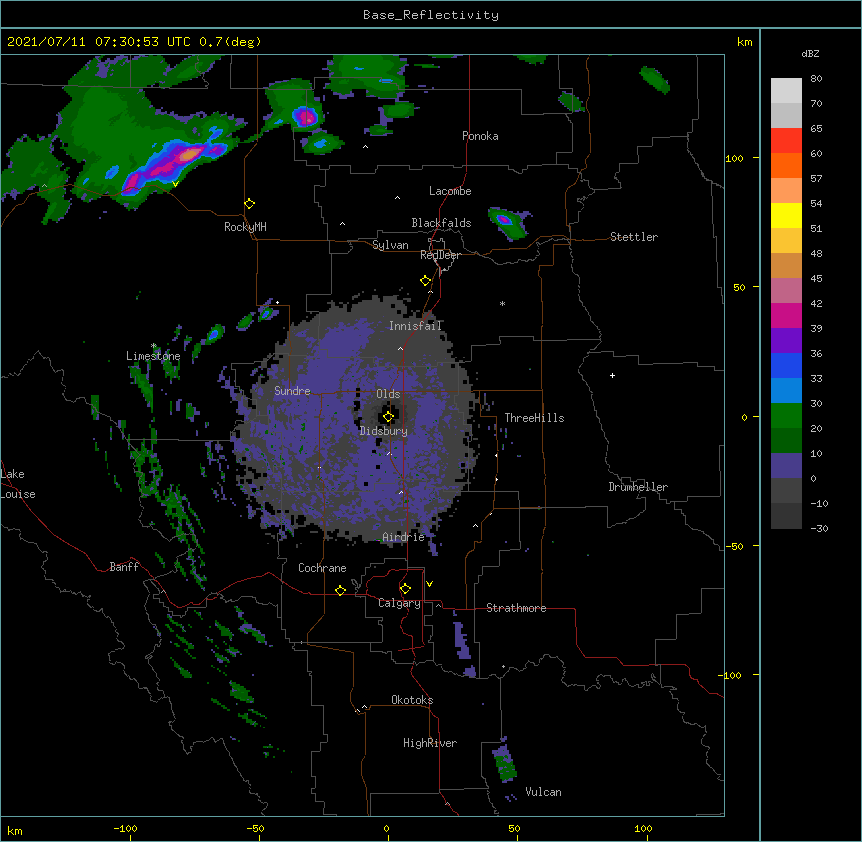Click the 2021/07/11 07:30:53 UTC timestamp
This screenshot has height=842, width=862.
point(99,42)
